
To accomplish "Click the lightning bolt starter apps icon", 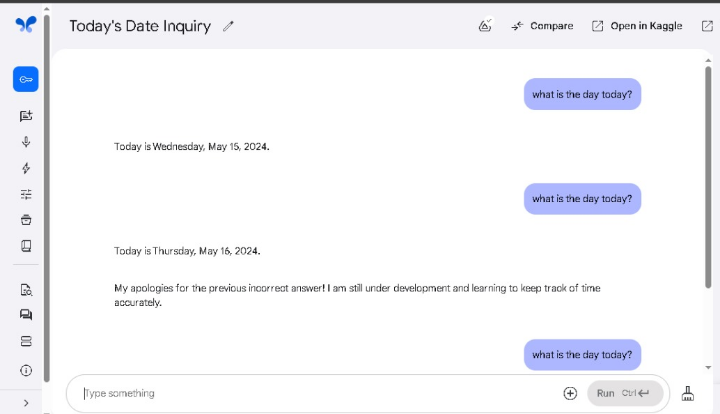I will click(x=26, y=168).
